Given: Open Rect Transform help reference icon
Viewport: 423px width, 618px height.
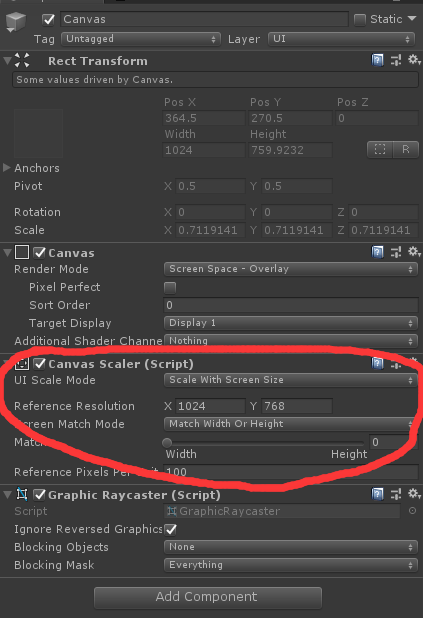Looking at the screenshot, I should (x=377, y=60).
